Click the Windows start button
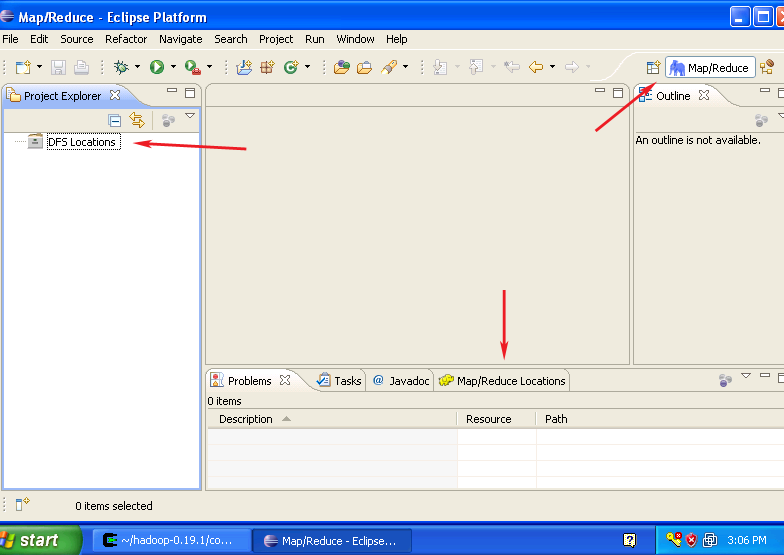Image resolution: width=784 pixels, height=555 pixels. point(39,540)
